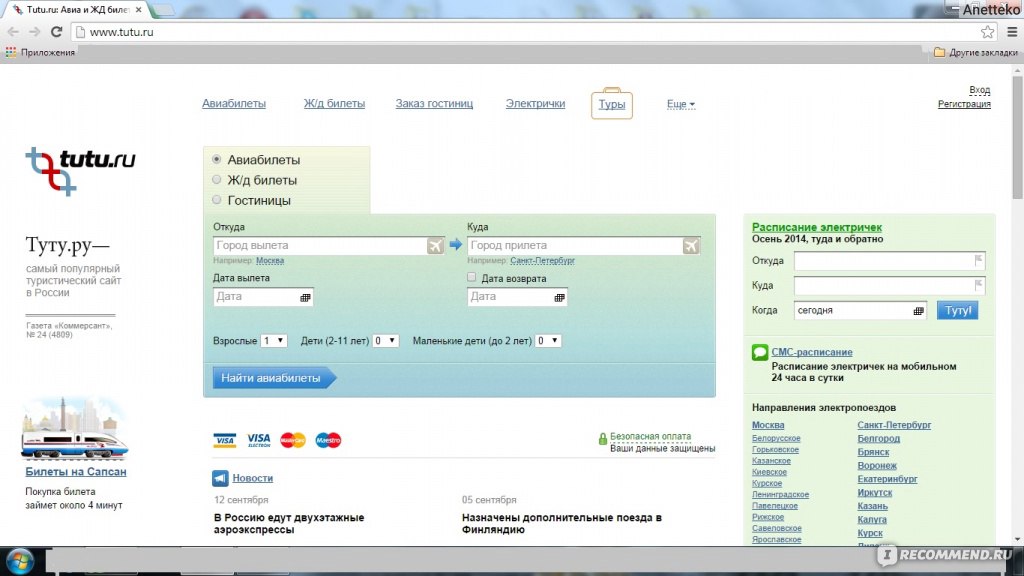Bookmark page with star icon
This screenshot has height=576, width=1024.
click(987, 31)
